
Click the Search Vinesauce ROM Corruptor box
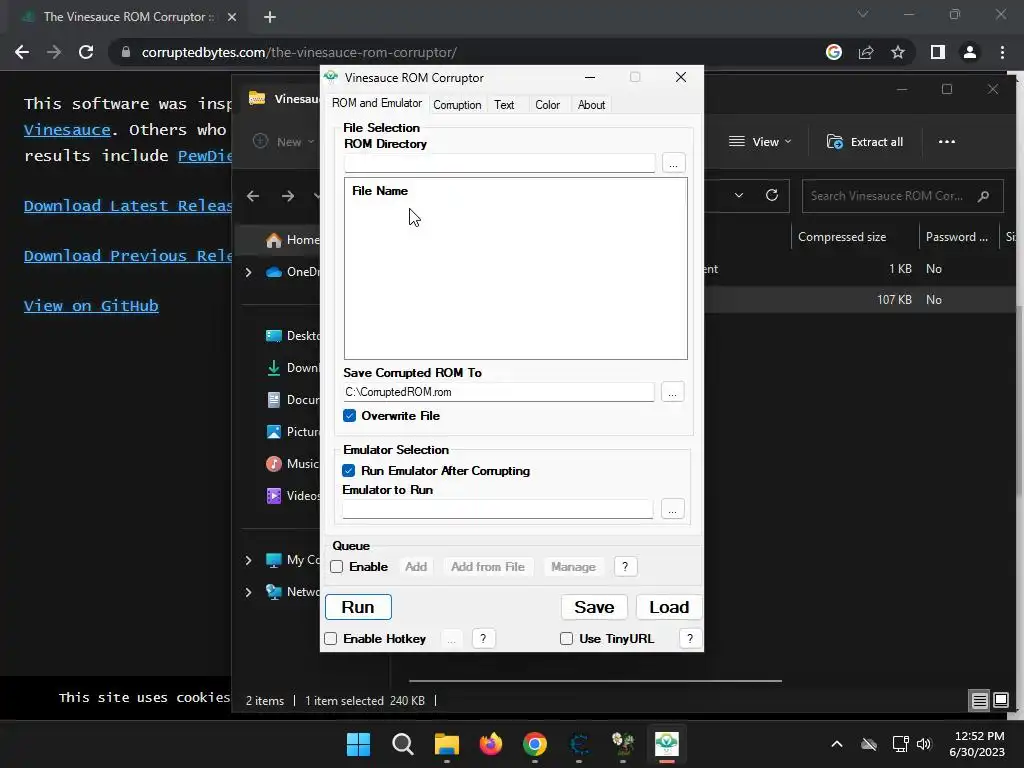(902, 196)
